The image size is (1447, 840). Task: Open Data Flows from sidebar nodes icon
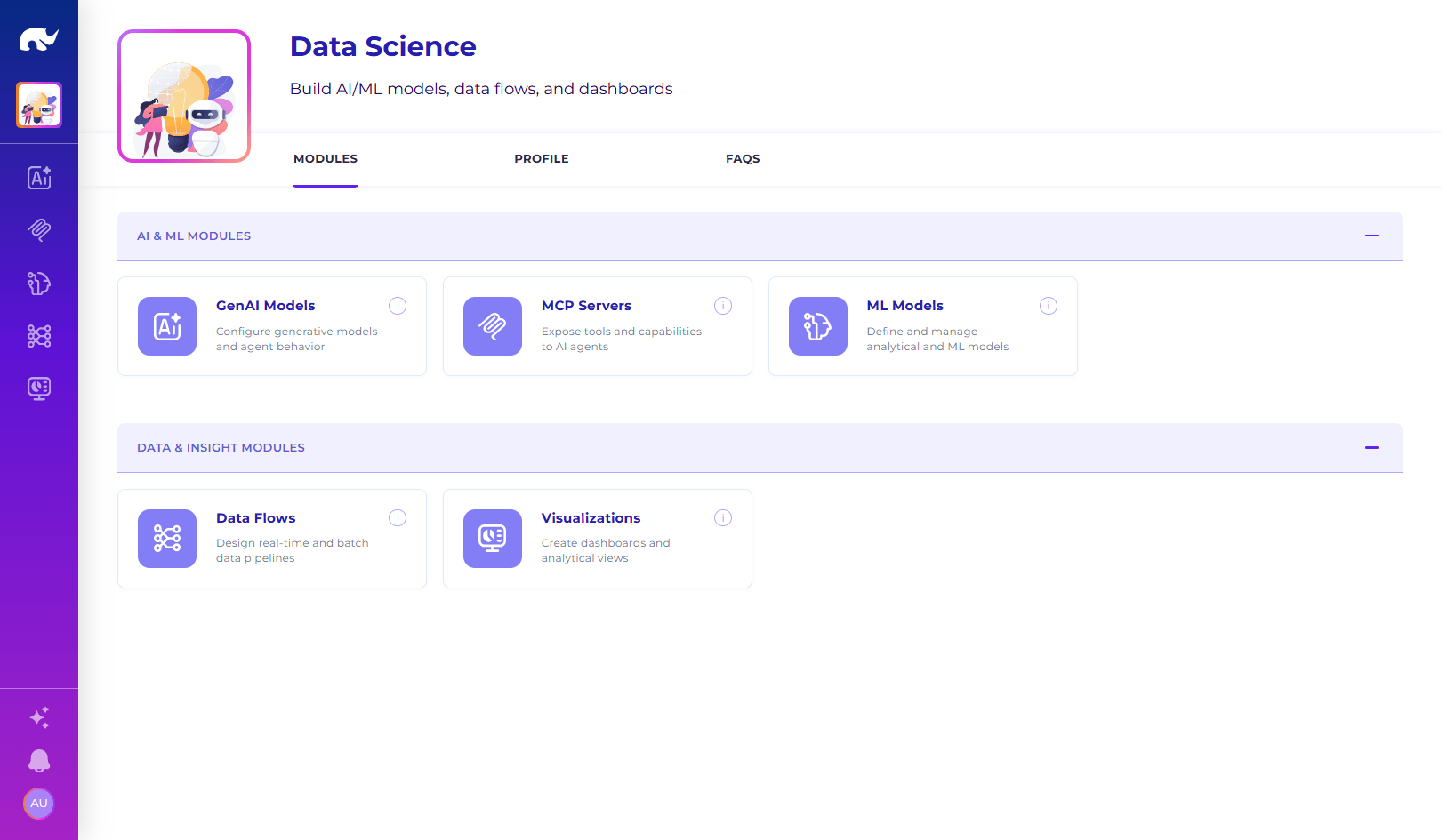[39, 336]
